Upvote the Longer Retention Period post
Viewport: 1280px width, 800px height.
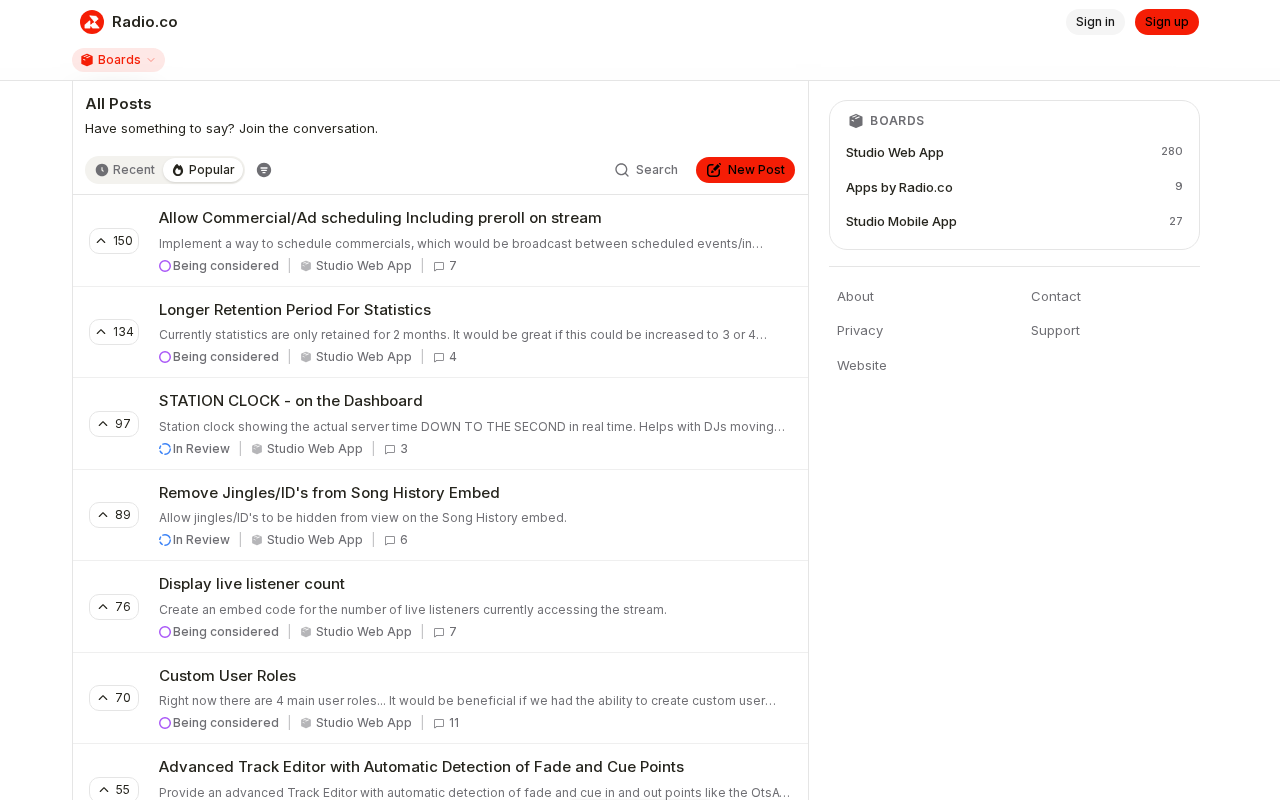coord(114,332)
